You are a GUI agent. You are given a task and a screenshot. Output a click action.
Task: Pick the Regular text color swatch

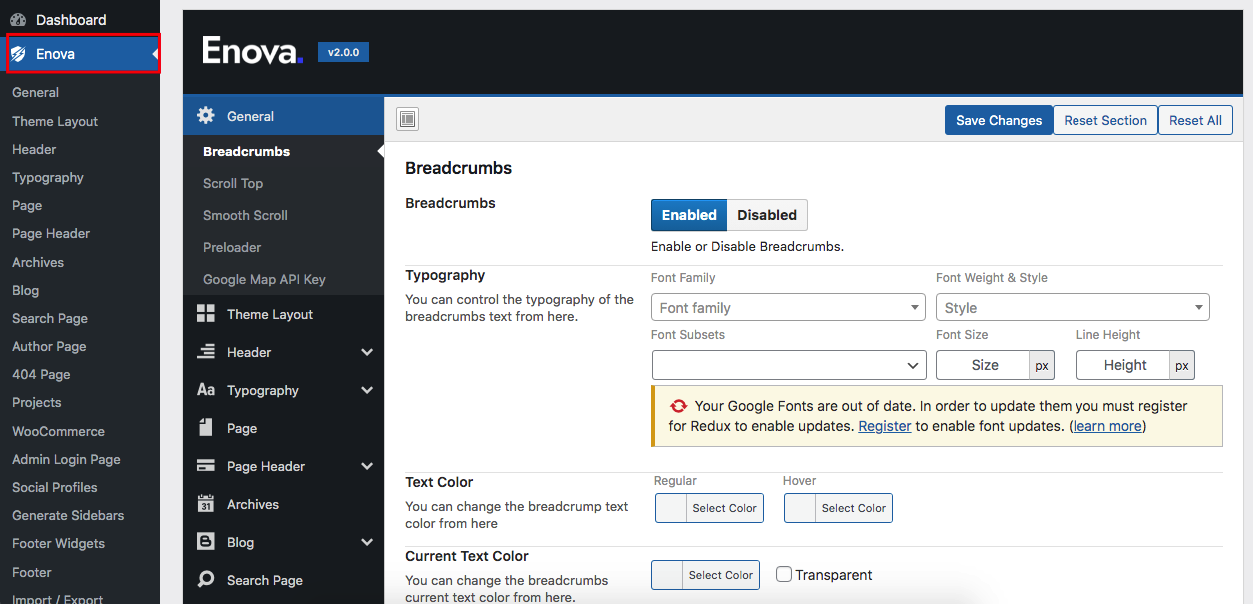[708, 508]
